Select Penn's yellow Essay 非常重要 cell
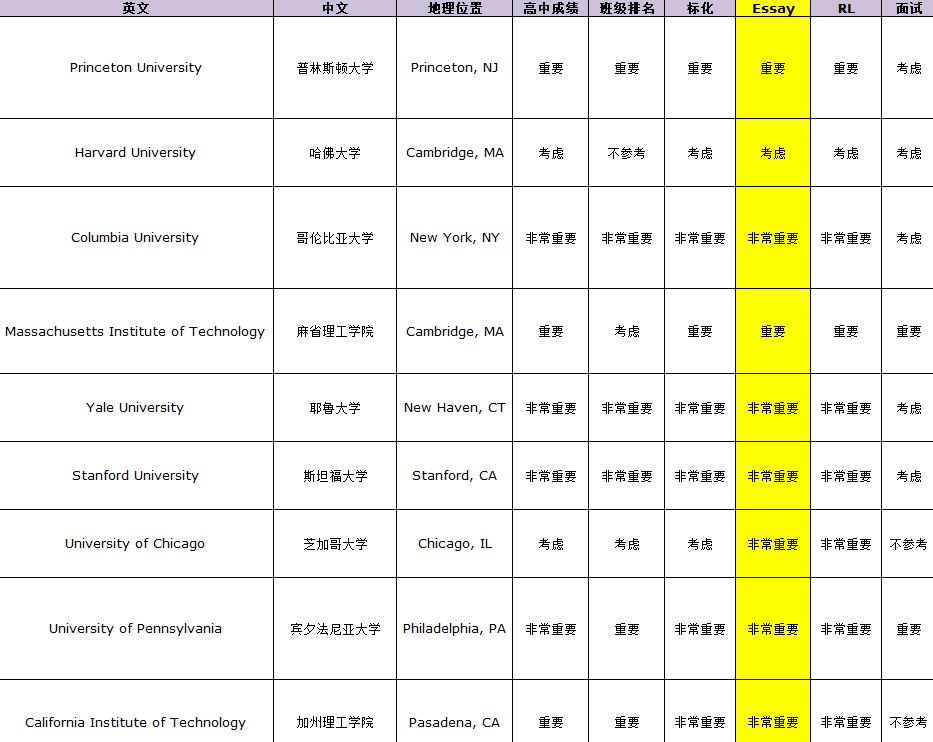Image resolution: width=933 pixels, height=742 pixels. click(773, 628)
